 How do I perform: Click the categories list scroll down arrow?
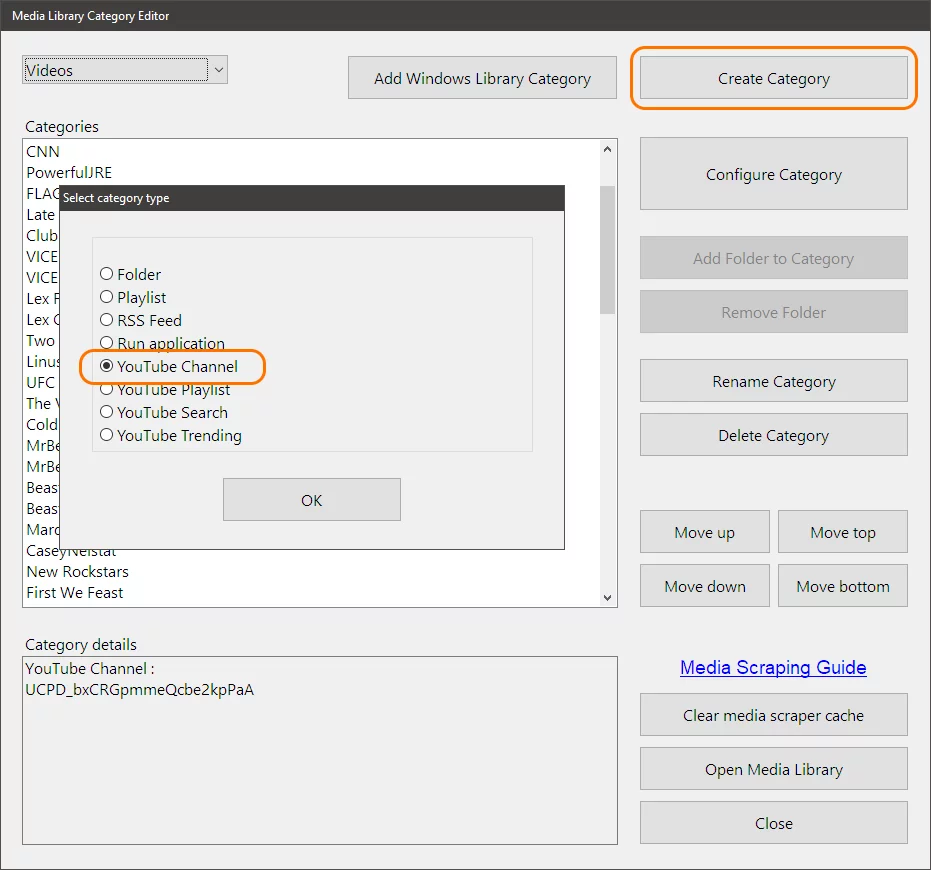pos(607,597)
